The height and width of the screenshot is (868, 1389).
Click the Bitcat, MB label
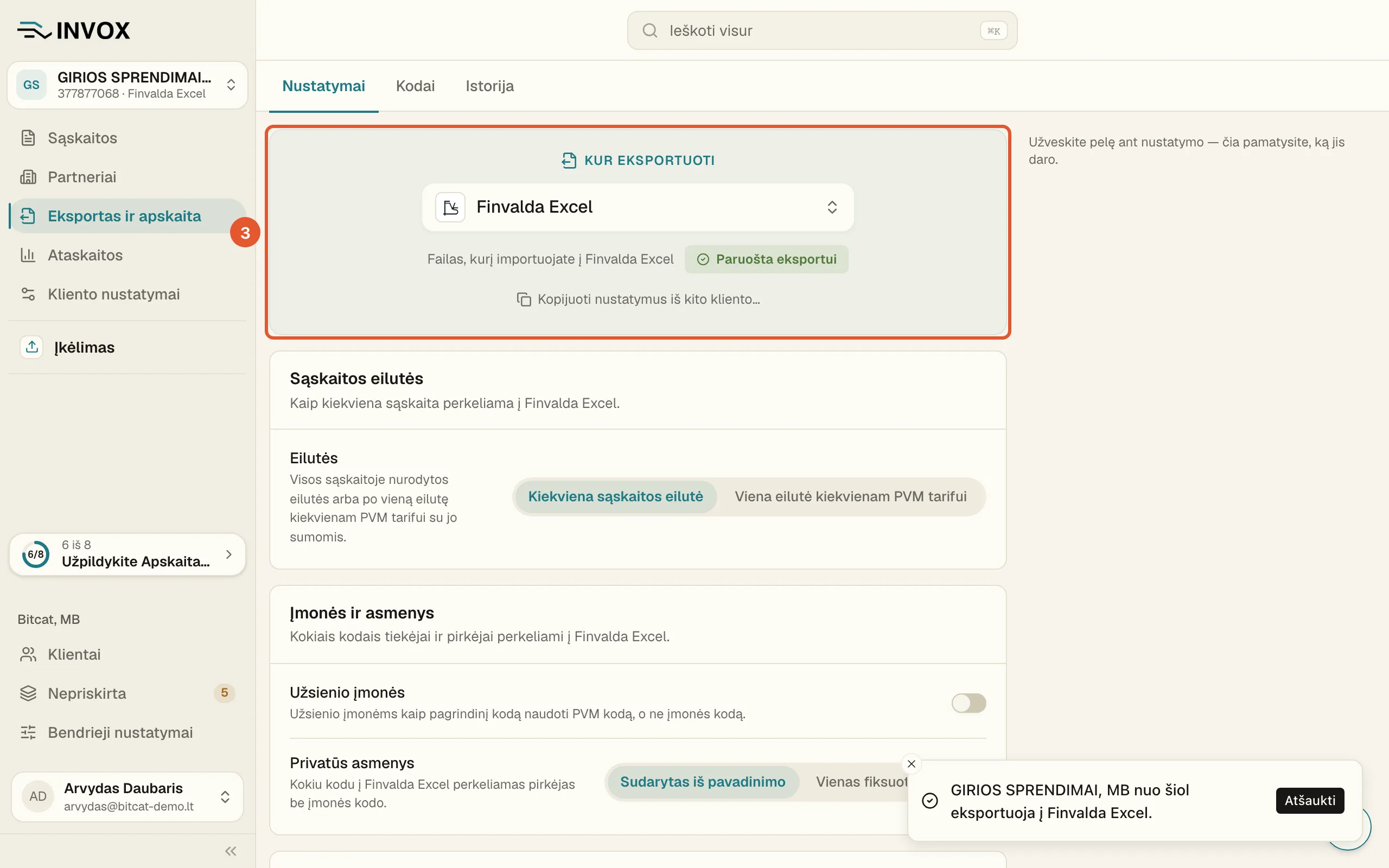coord(48,620)
